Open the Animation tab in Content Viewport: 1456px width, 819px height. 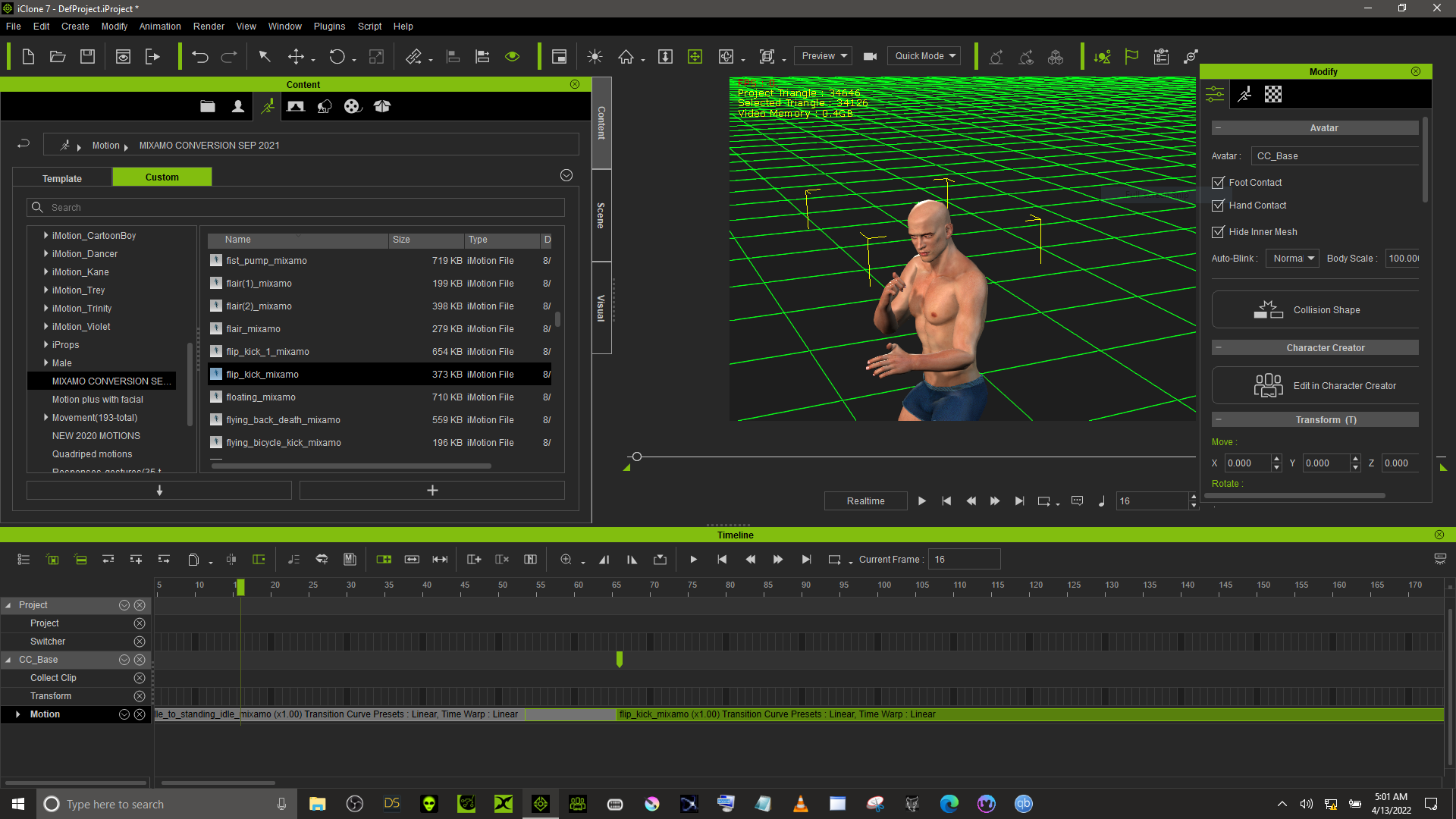pyautogui.click(x=268, y=107)
